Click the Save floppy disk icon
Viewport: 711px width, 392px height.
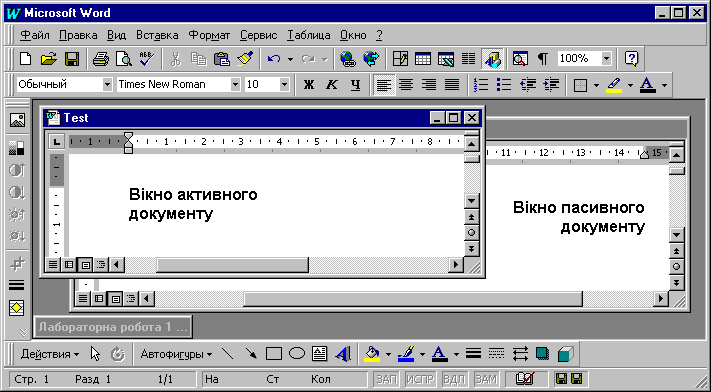click(72, 59)
